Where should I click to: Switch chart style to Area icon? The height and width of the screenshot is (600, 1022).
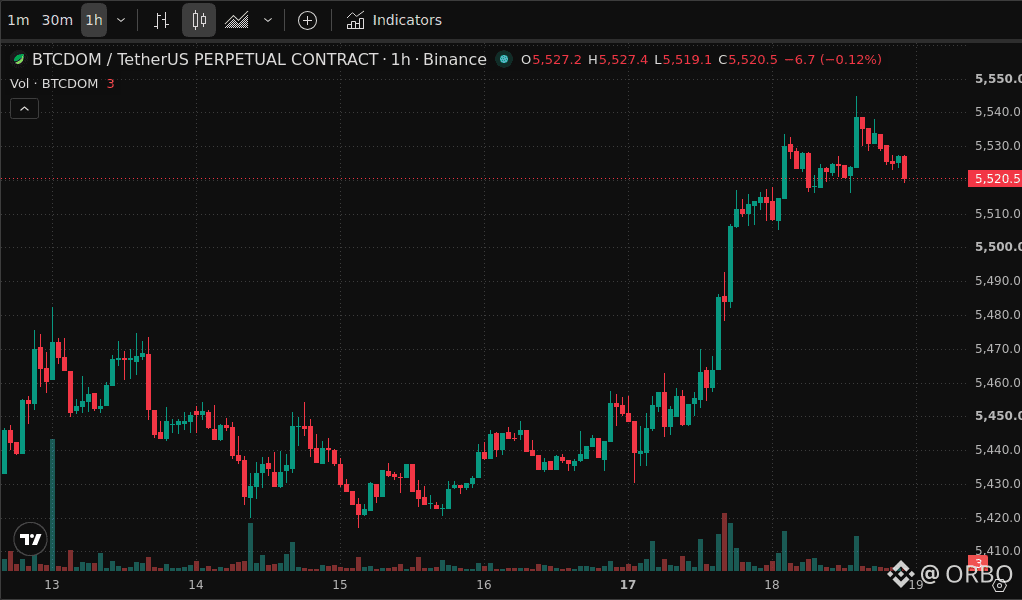tap(237, 20)
